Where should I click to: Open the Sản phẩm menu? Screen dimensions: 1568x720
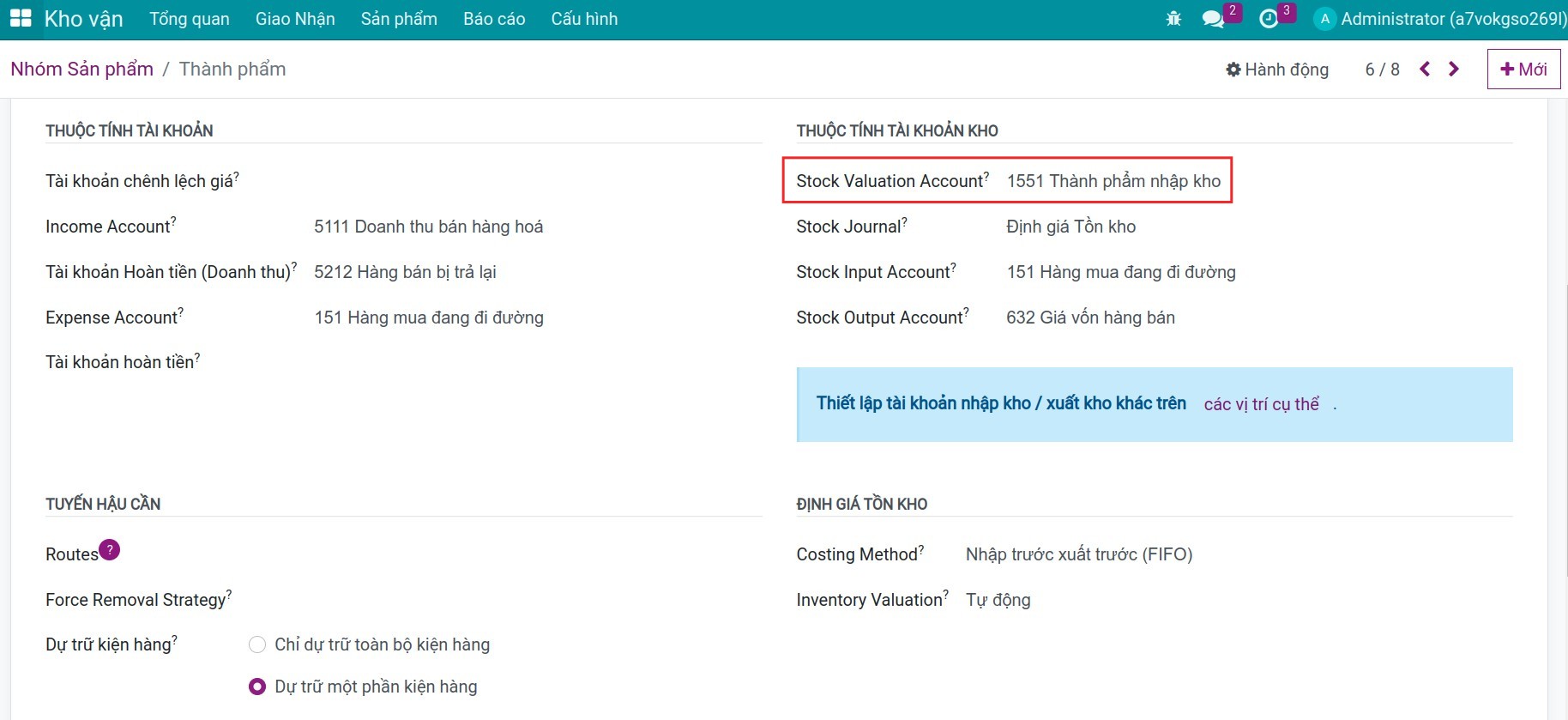click(x=399, y=19)
